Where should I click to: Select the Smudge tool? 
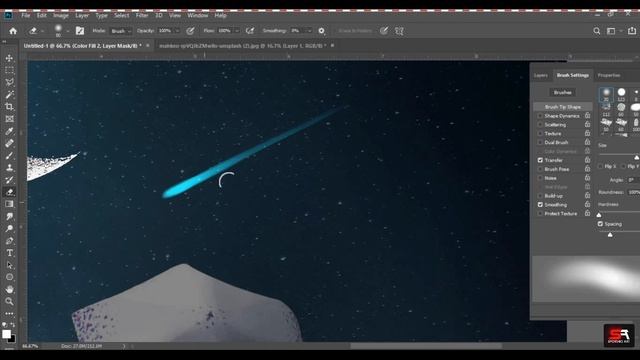(x=9, y=216)
